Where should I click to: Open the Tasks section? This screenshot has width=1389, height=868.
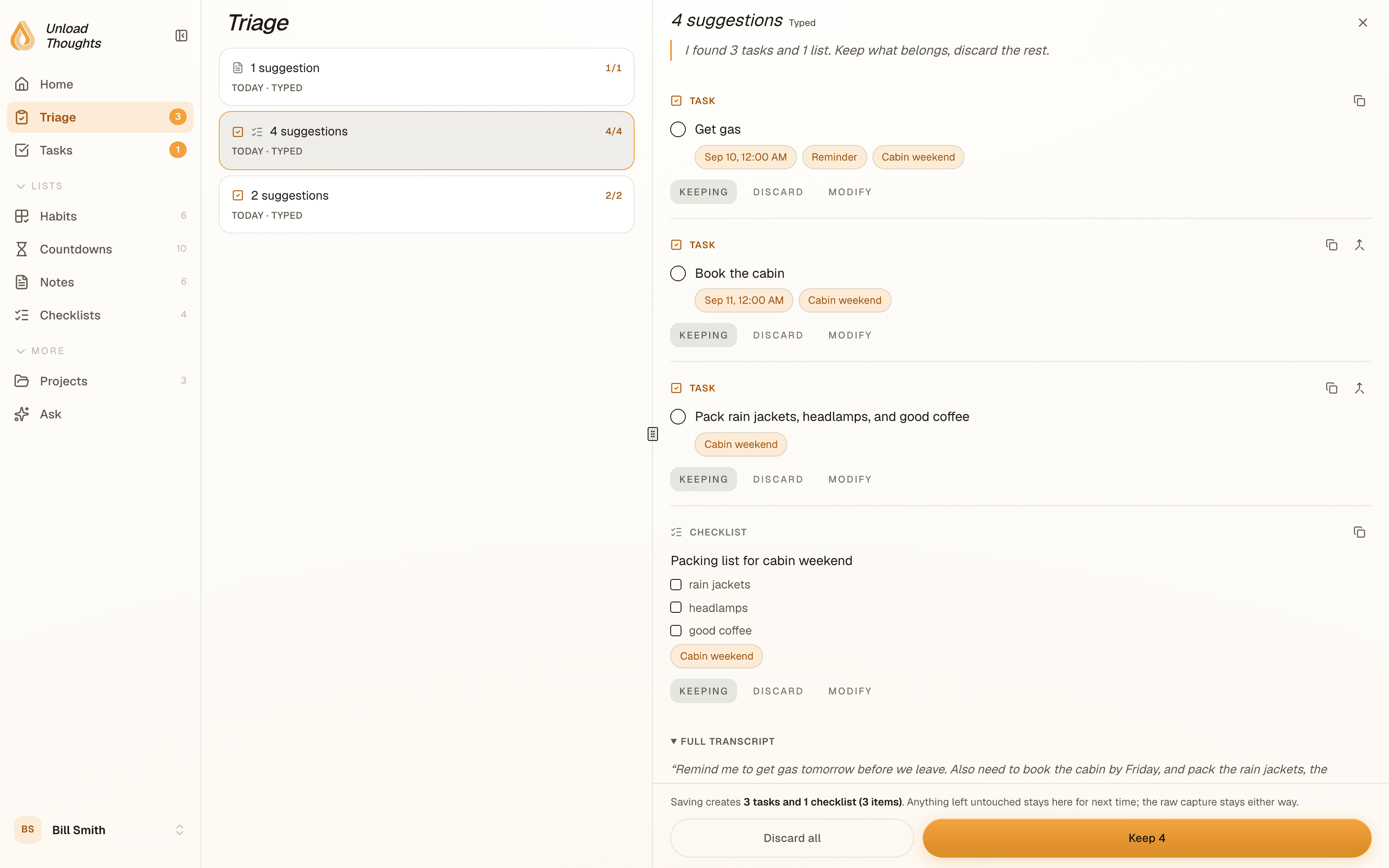[100, 151]
